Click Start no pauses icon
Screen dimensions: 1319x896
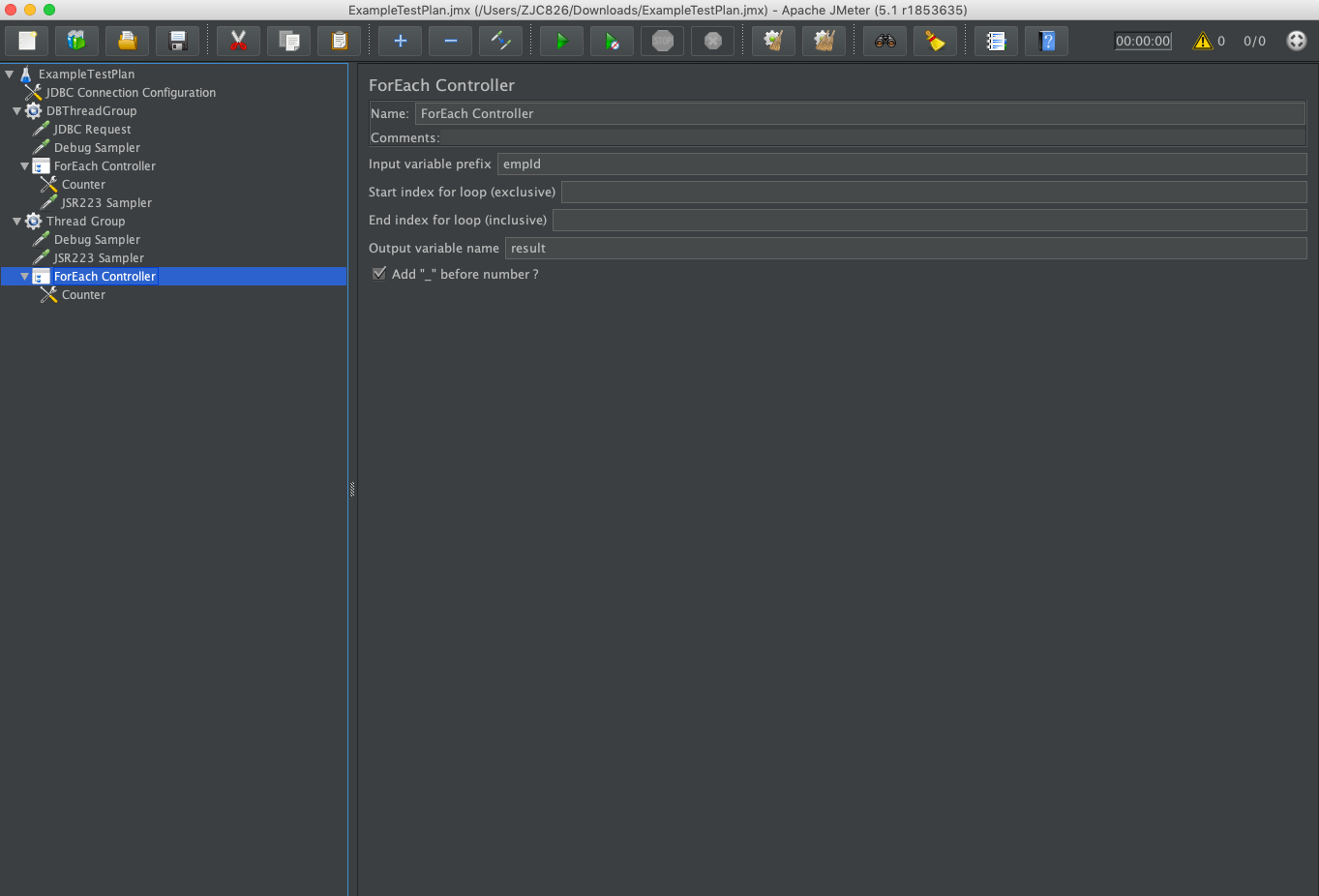click(612, 41)
